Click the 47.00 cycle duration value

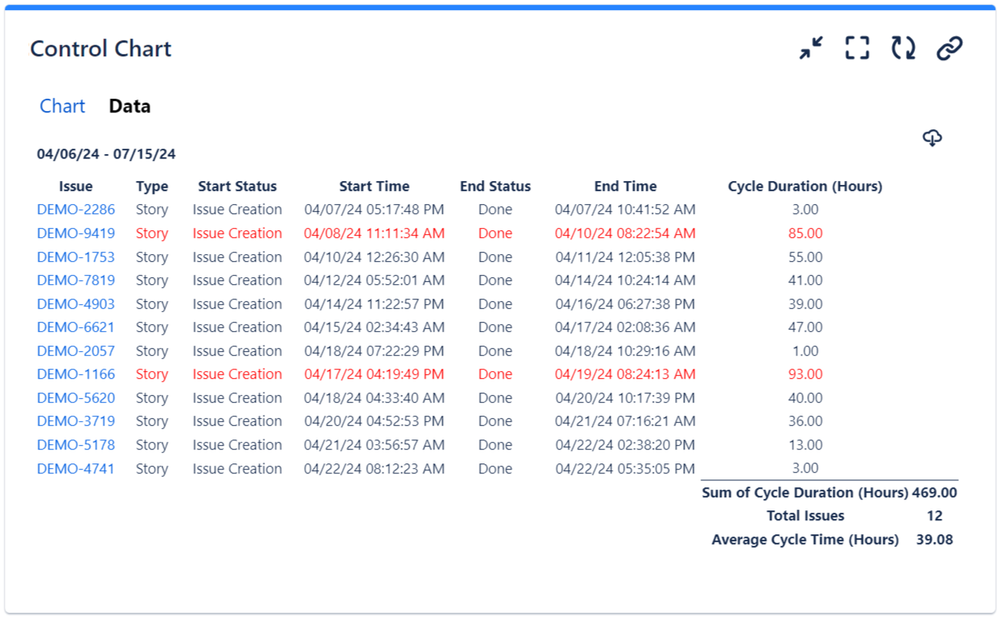[x=805, y=327]
